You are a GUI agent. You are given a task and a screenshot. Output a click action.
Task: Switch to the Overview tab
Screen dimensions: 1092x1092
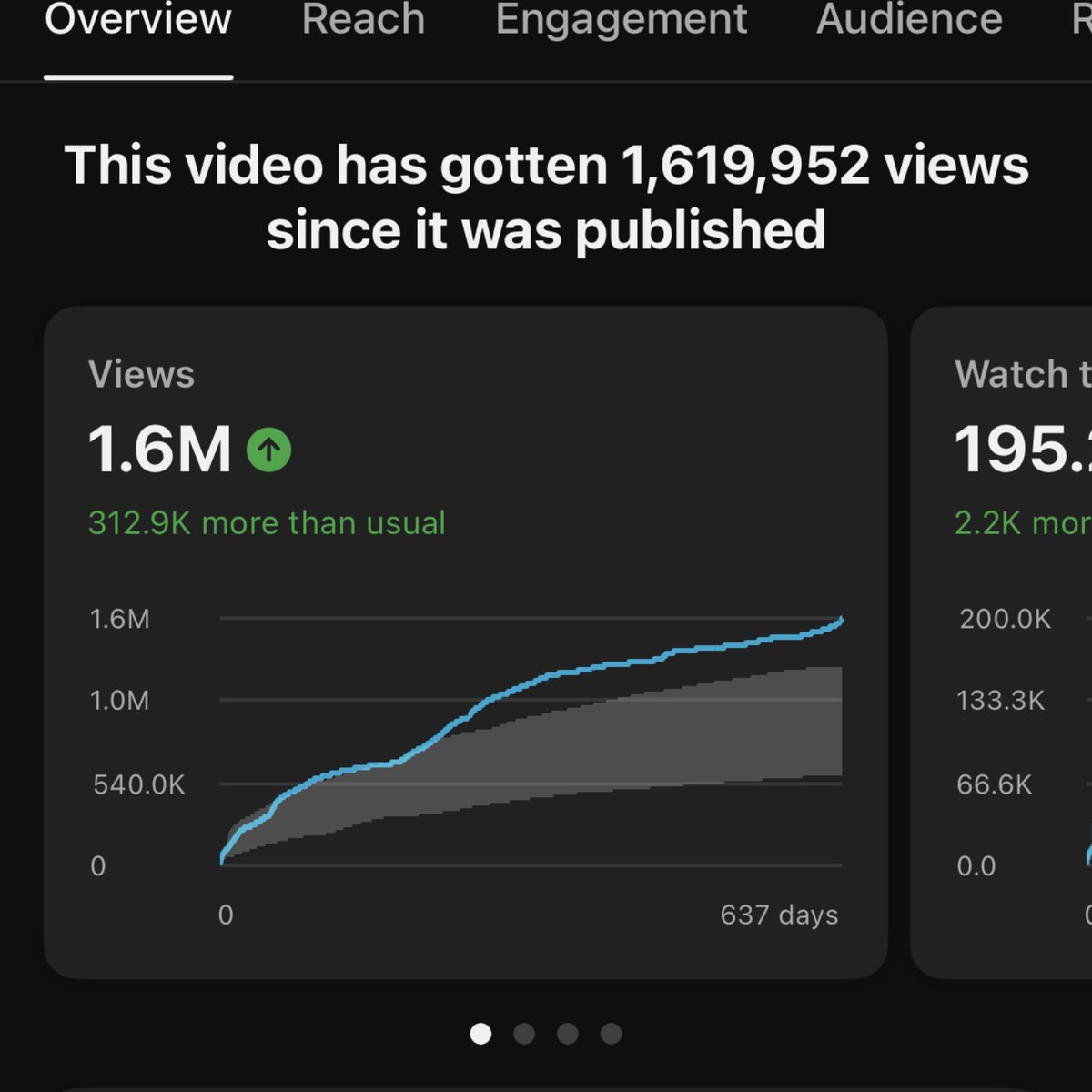coord(138,20)
